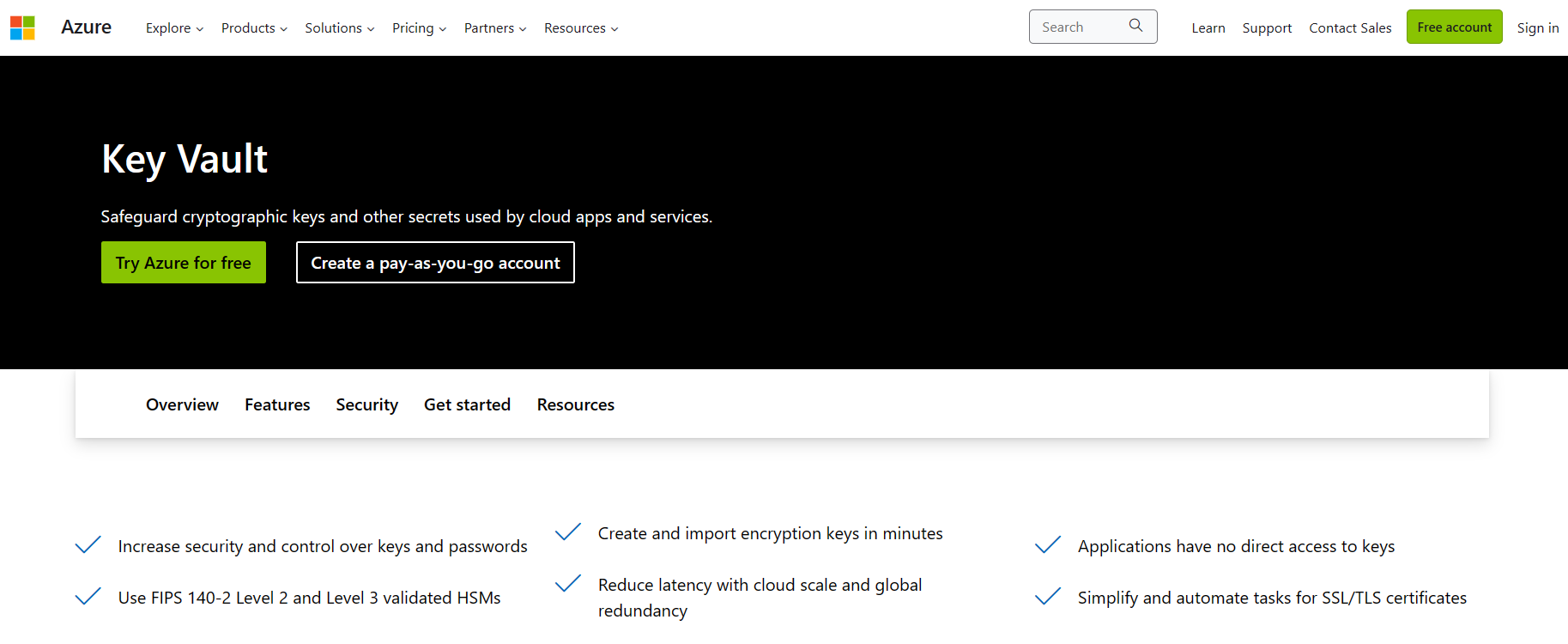The width and height of the screenshot is (1568, 644).
Task: Switch to the Features tab
Action: pos(277,404)
